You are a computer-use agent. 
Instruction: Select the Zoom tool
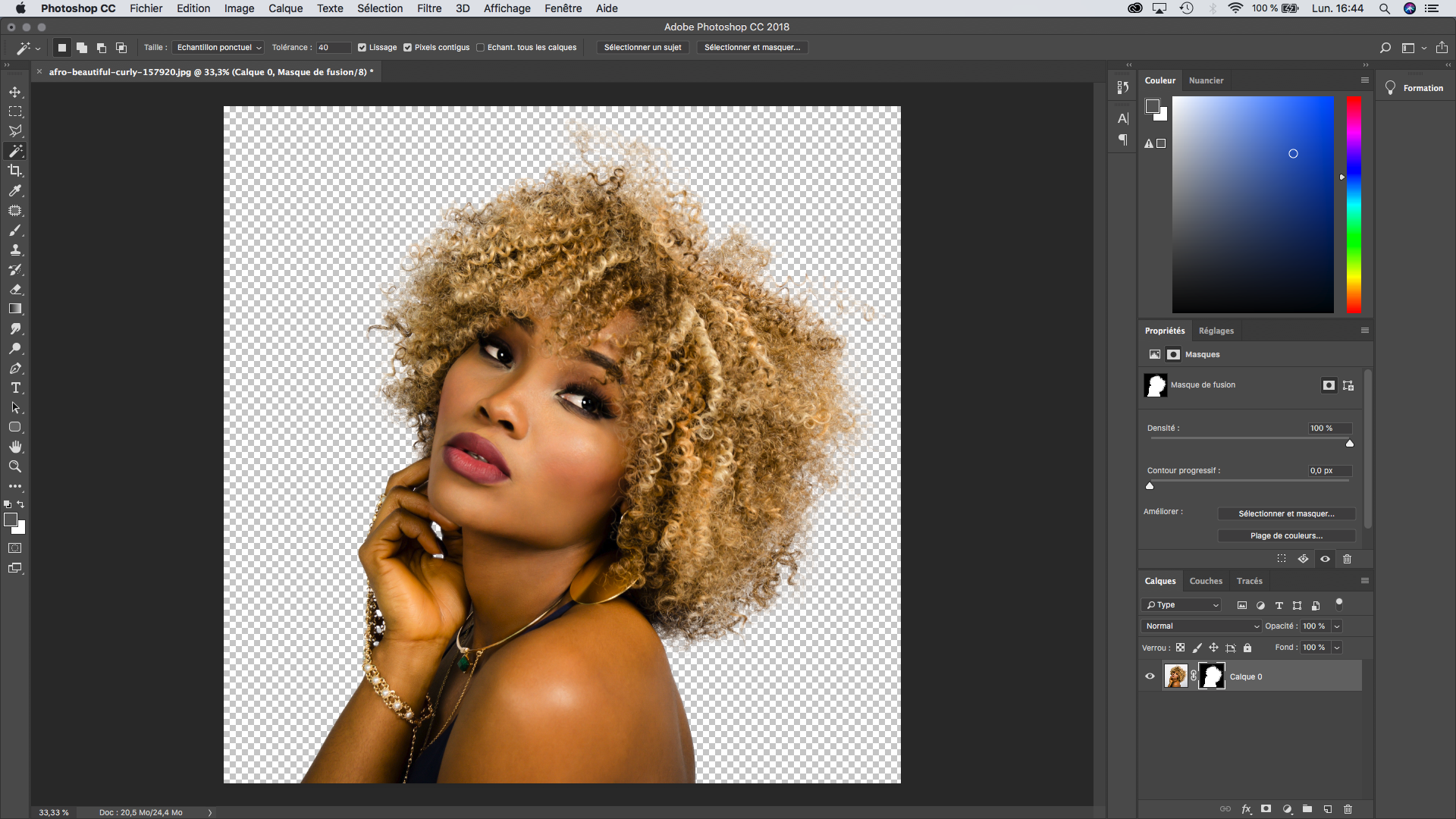coord(15,466)
